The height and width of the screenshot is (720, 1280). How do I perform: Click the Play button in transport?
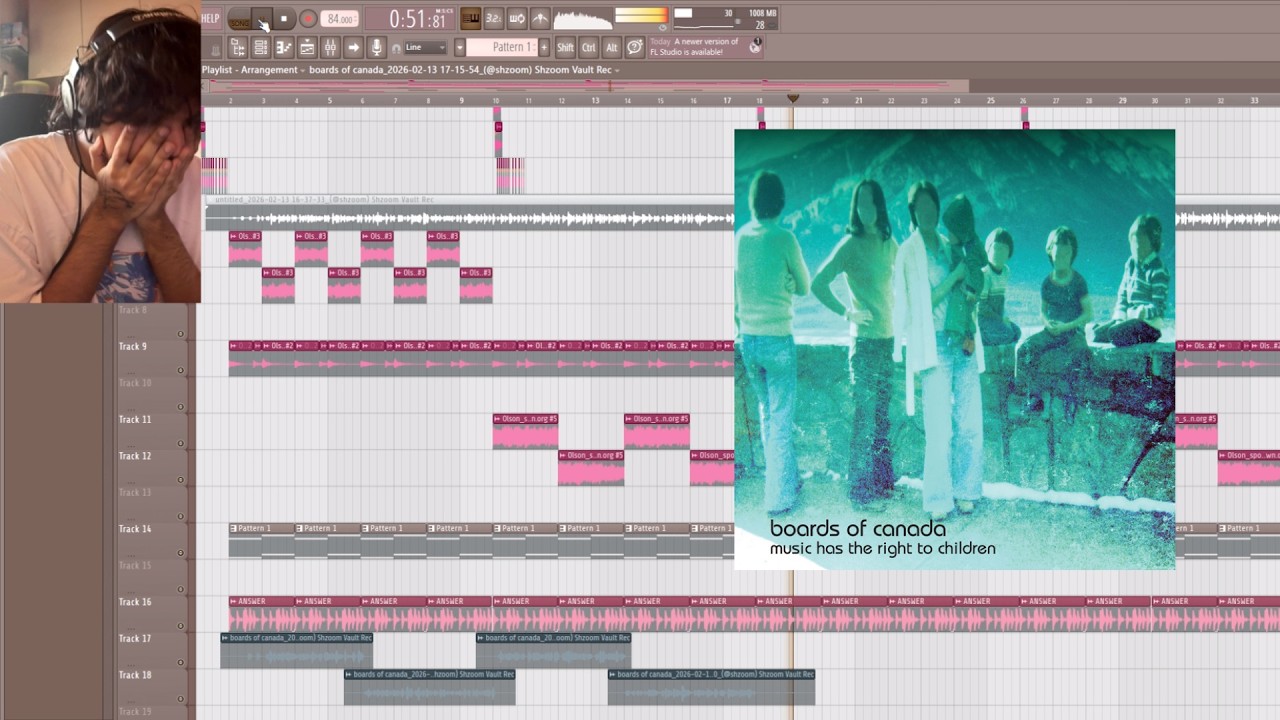point(262,19)
